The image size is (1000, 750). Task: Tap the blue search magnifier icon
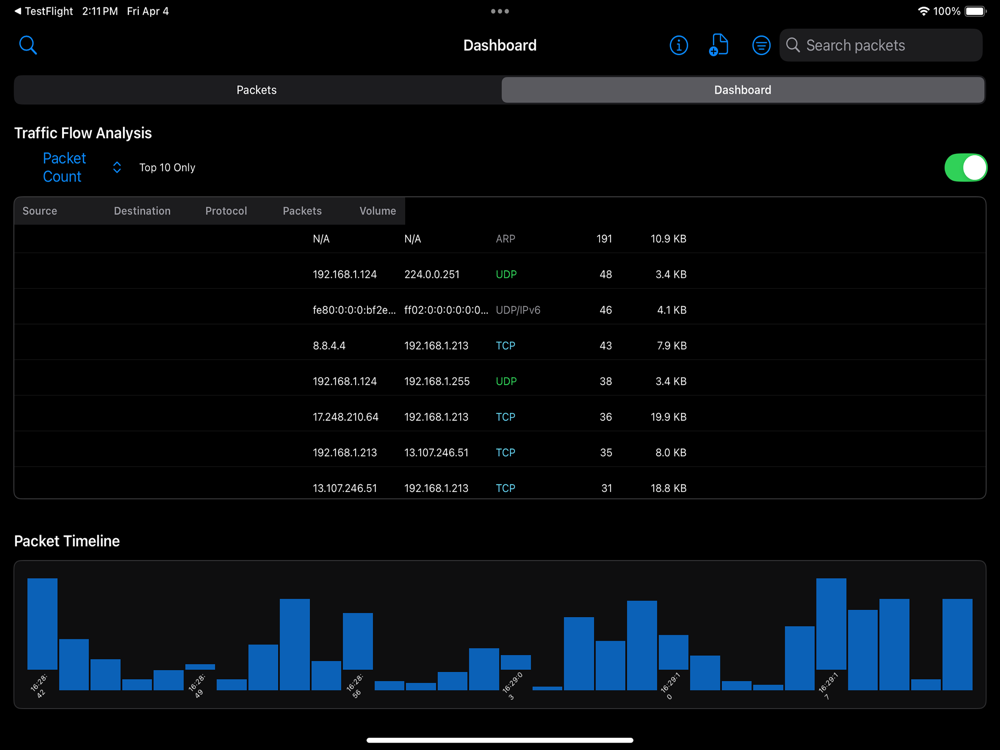28,45
